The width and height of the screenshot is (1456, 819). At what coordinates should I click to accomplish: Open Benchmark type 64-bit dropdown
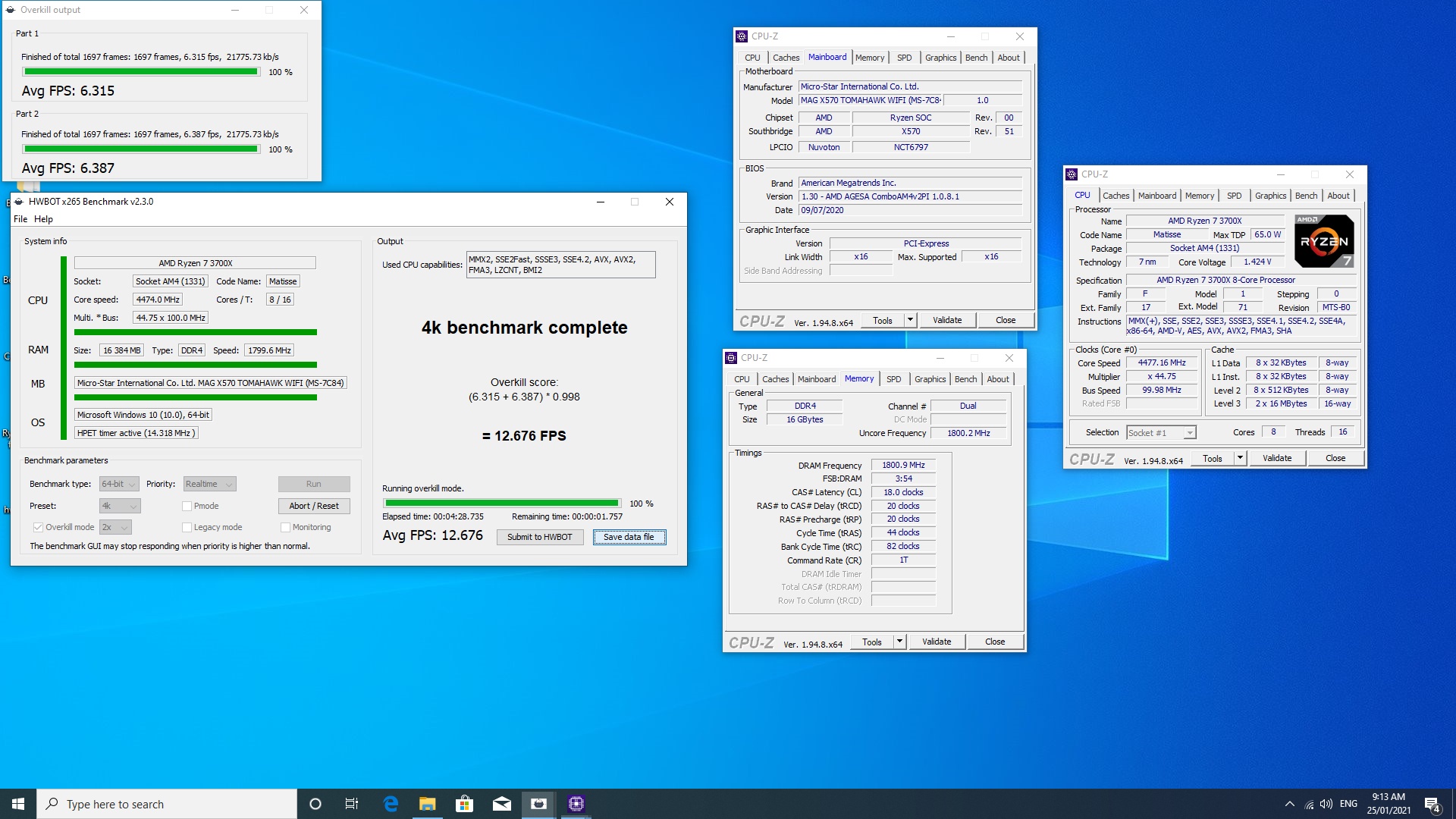(119, 484)
